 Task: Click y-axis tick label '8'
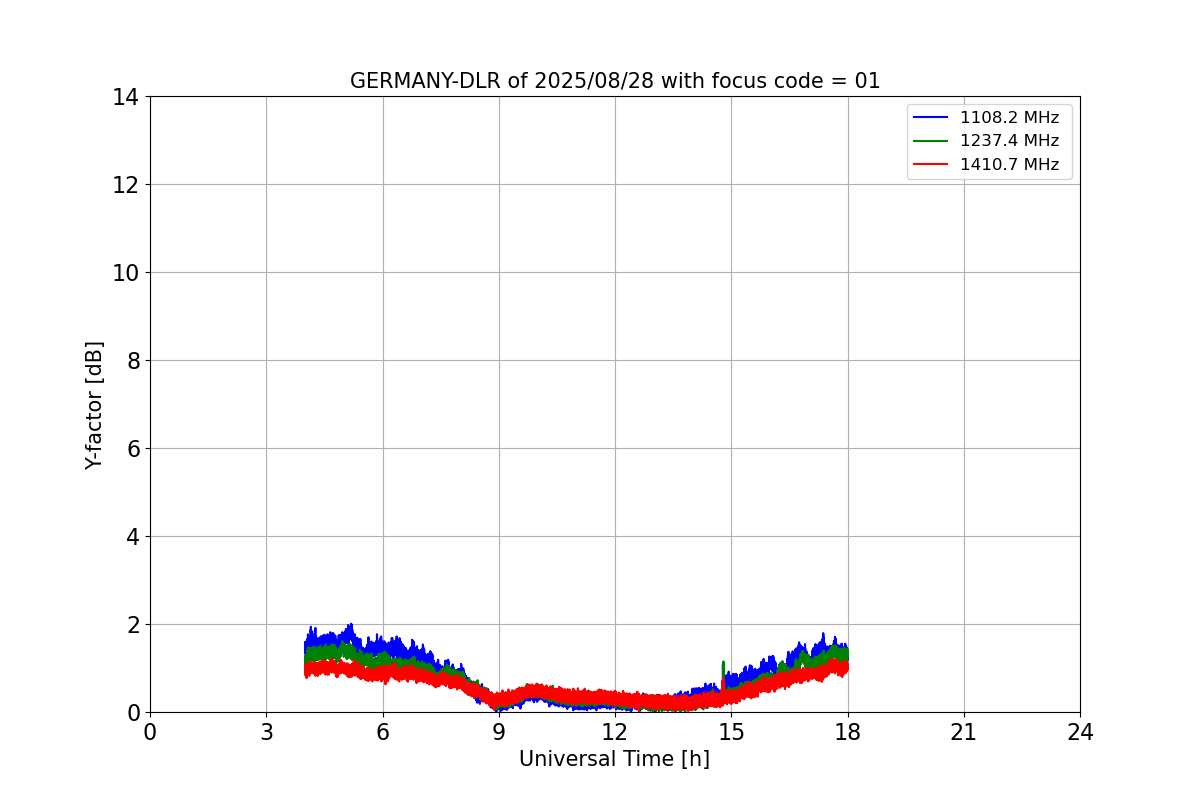pos(132,361)
